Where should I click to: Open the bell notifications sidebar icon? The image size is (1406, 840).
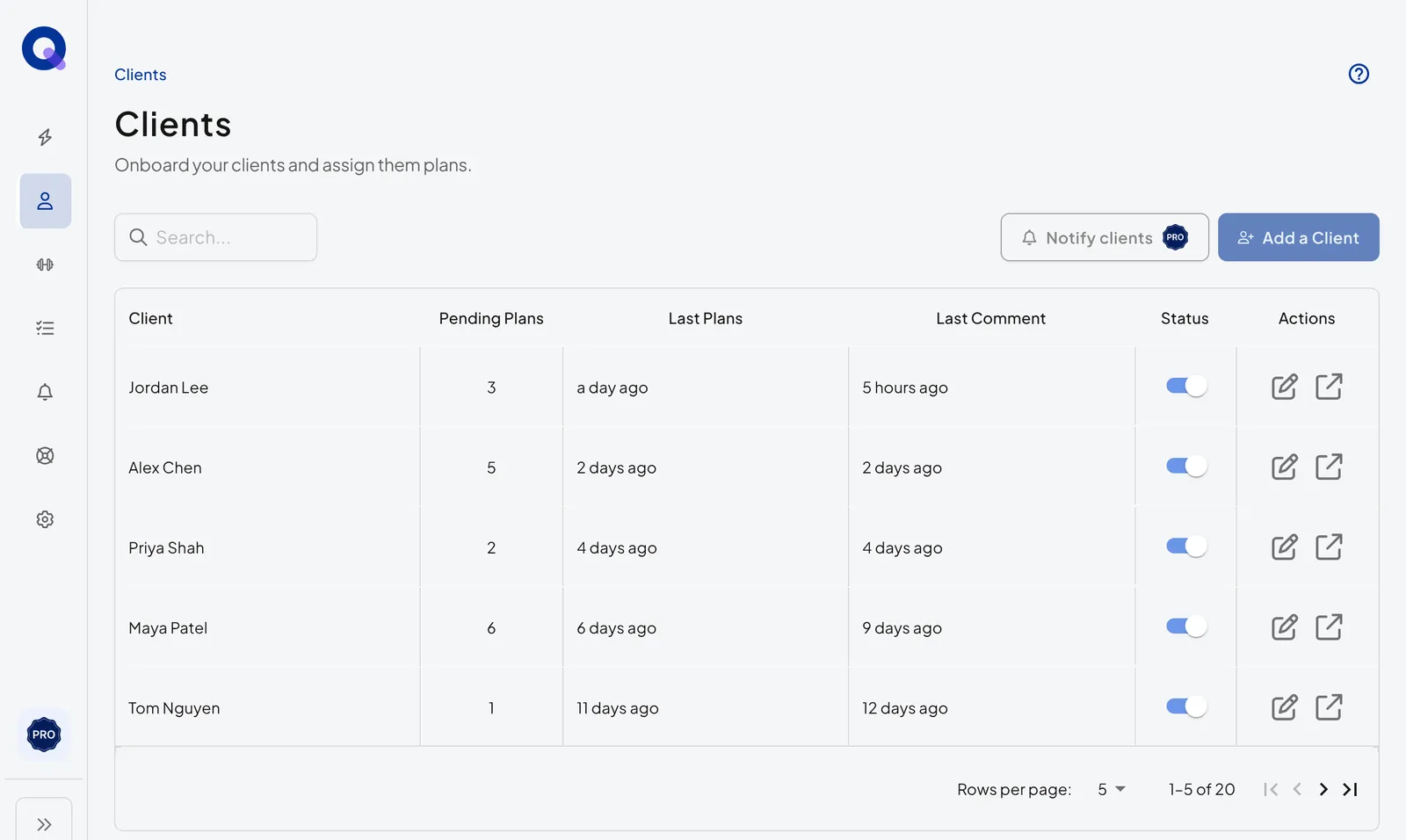[45, 392]
